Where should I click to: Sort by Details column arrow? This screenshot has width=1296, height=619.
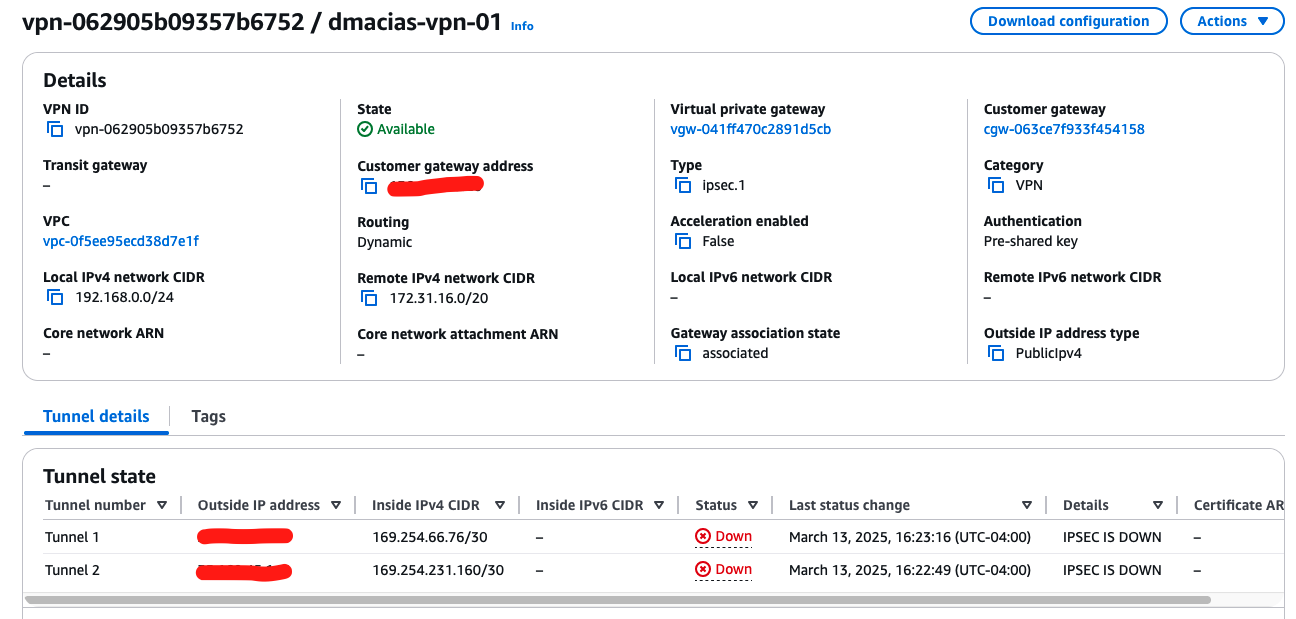click(x=1158, y=505)
